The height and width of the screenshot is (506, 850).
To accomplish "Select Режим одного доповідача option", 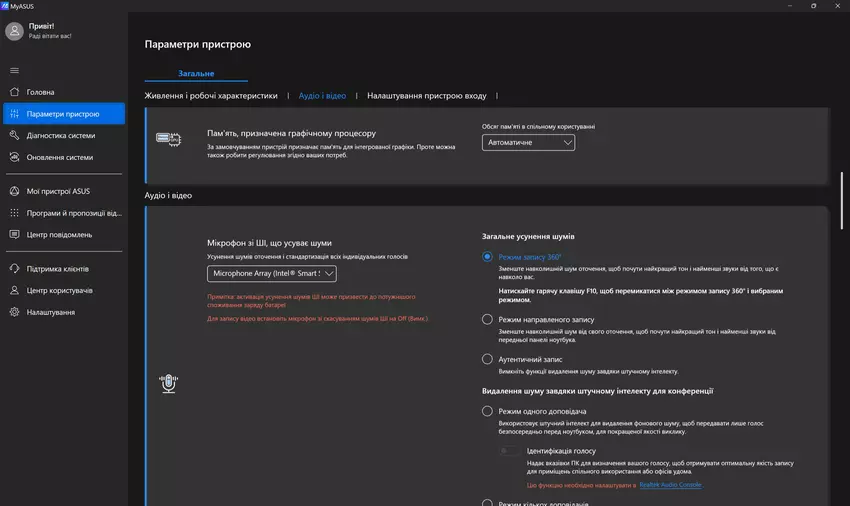I will (x=488, y=411).
